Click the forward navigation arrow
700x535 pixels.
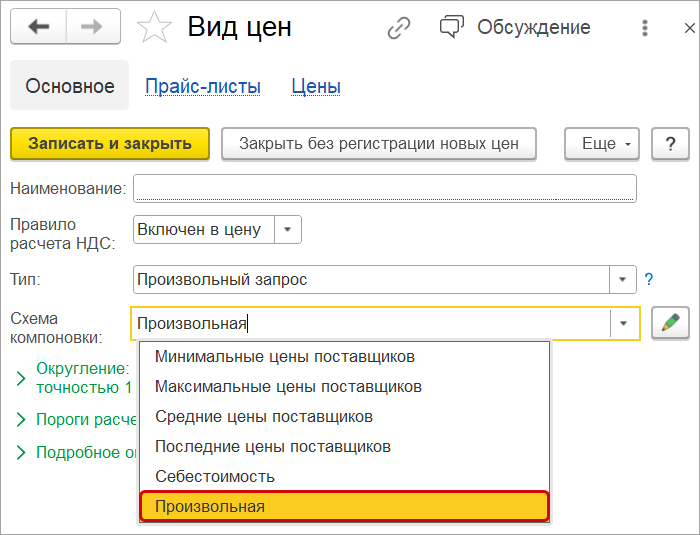92,27
